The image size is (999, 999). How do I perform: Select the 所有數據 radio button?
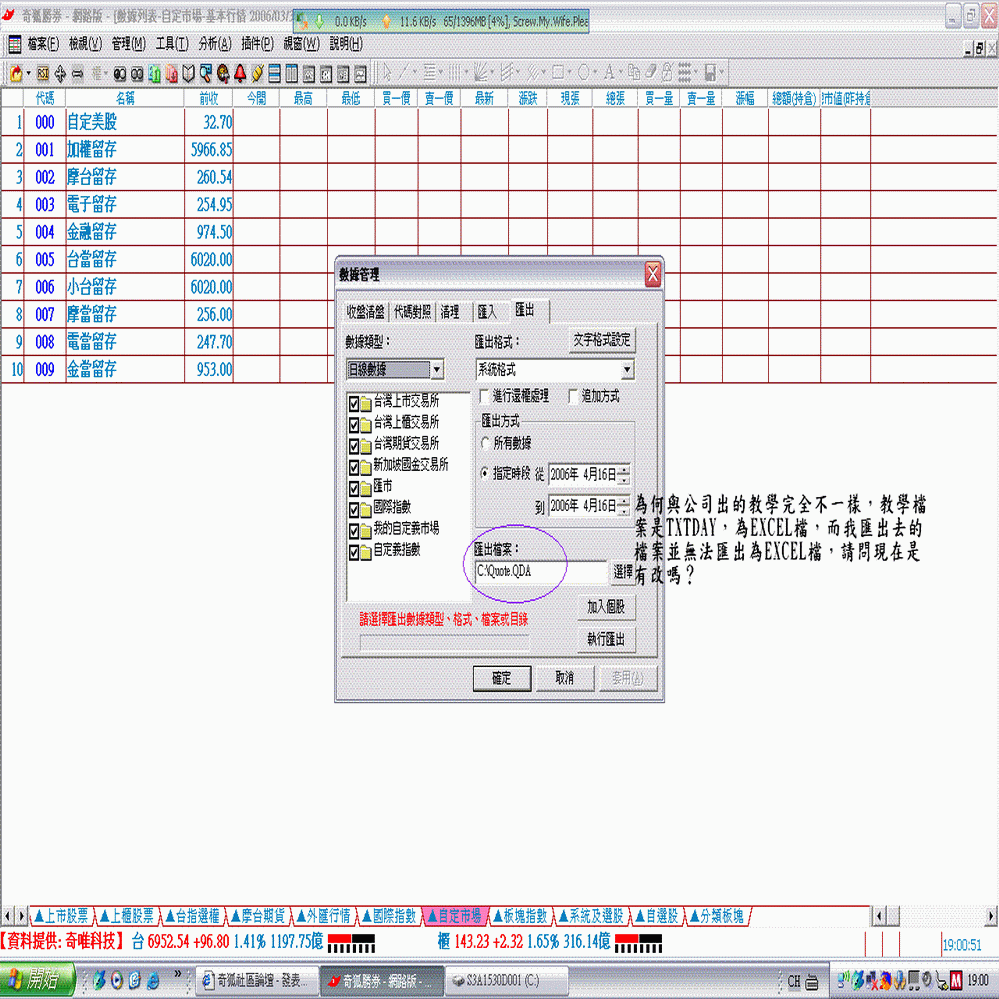point(486,442)
